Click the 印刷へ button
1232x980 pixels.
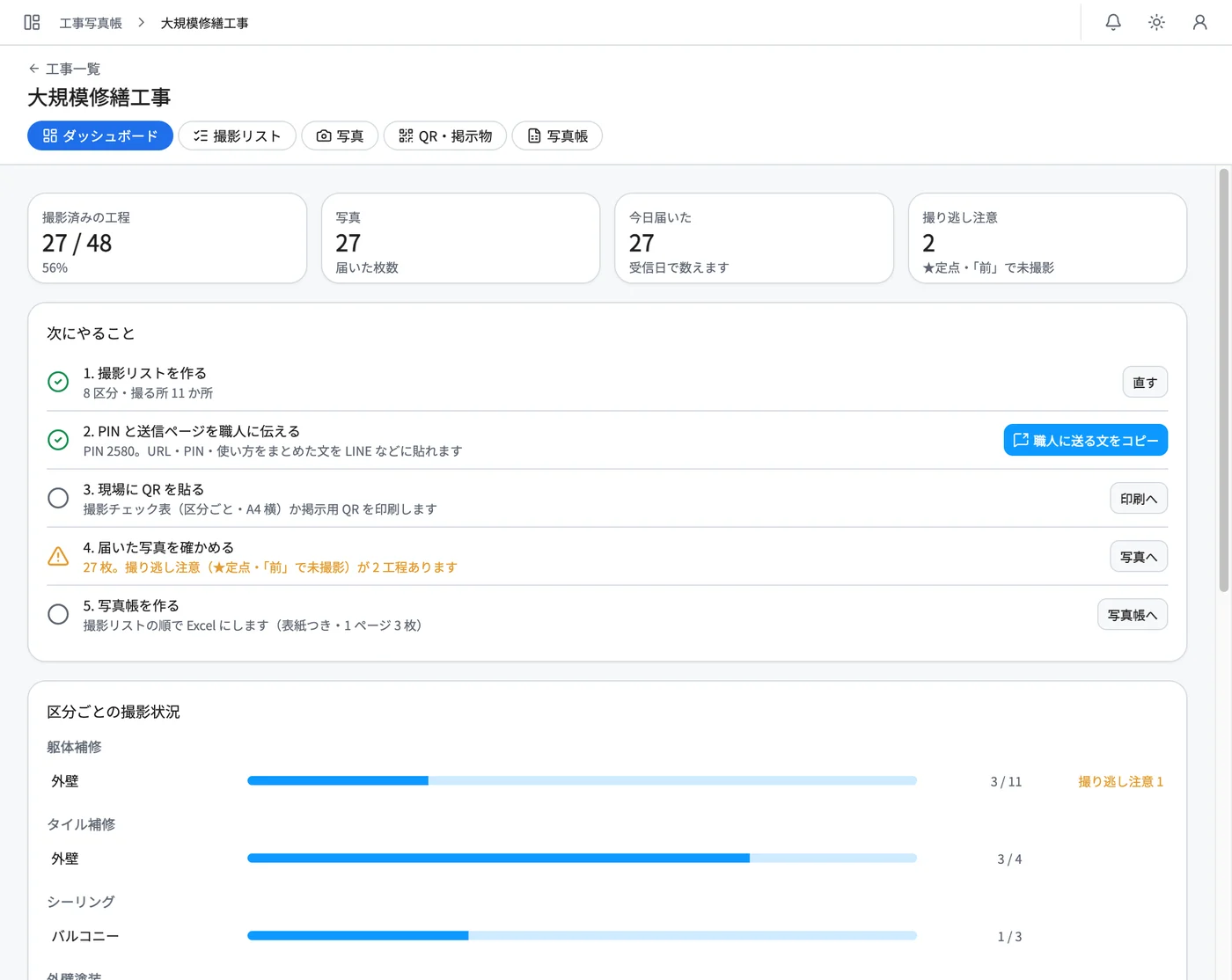click(1139, 499)
